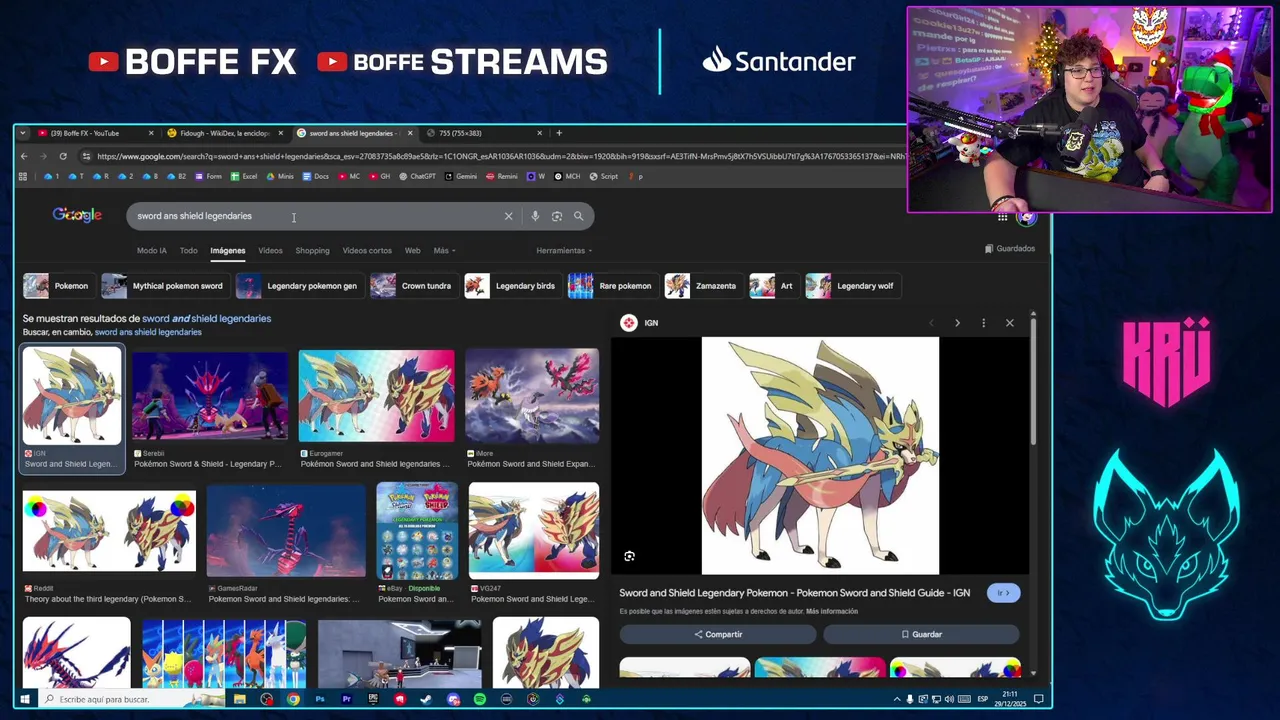The height and width of the screenshot is (720, 1280).
Task: Select the Todo search tab
Action: click(x=188, y=251)
